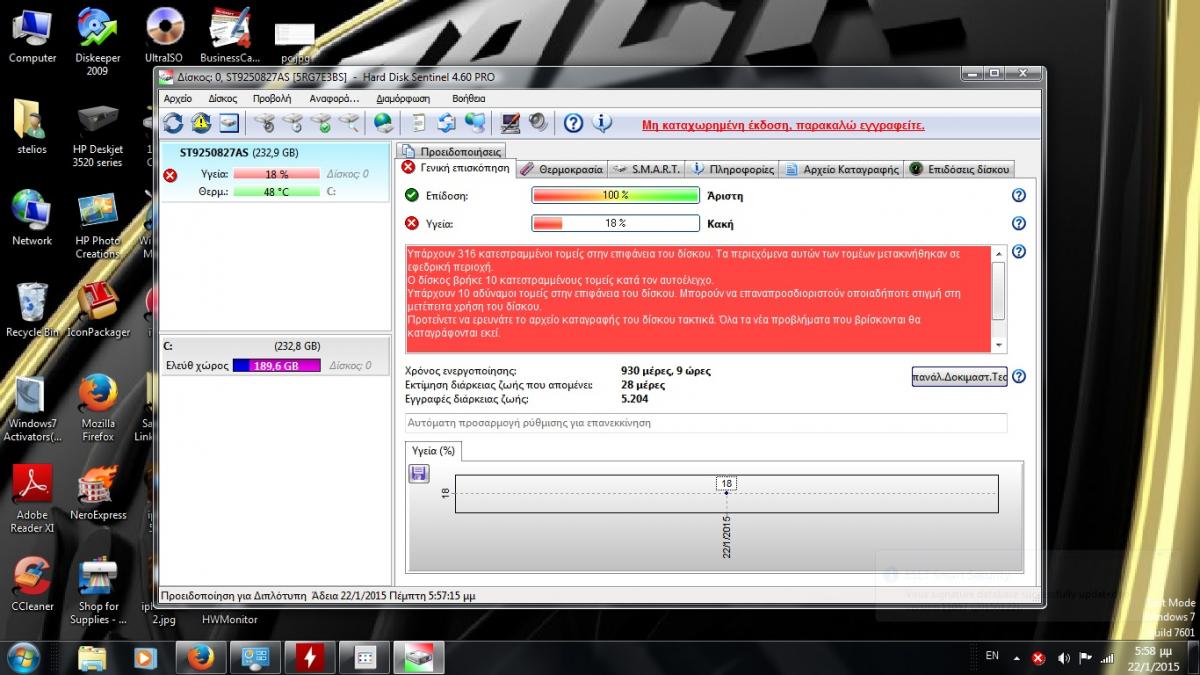The image size is (1200, 675).
Task: Switch to the Αρχείο Καταγραφής tab
Action: point(841,169)
